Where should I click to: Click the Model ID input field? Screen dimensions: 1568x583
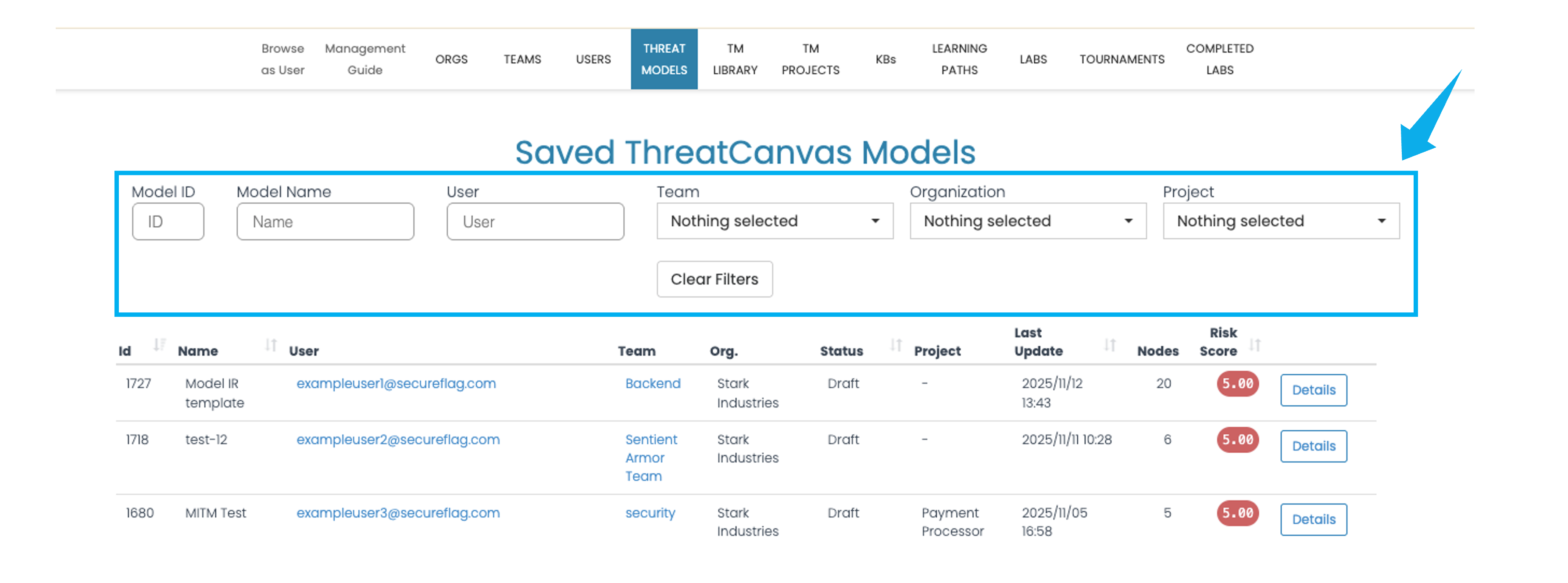pos(168,222)
